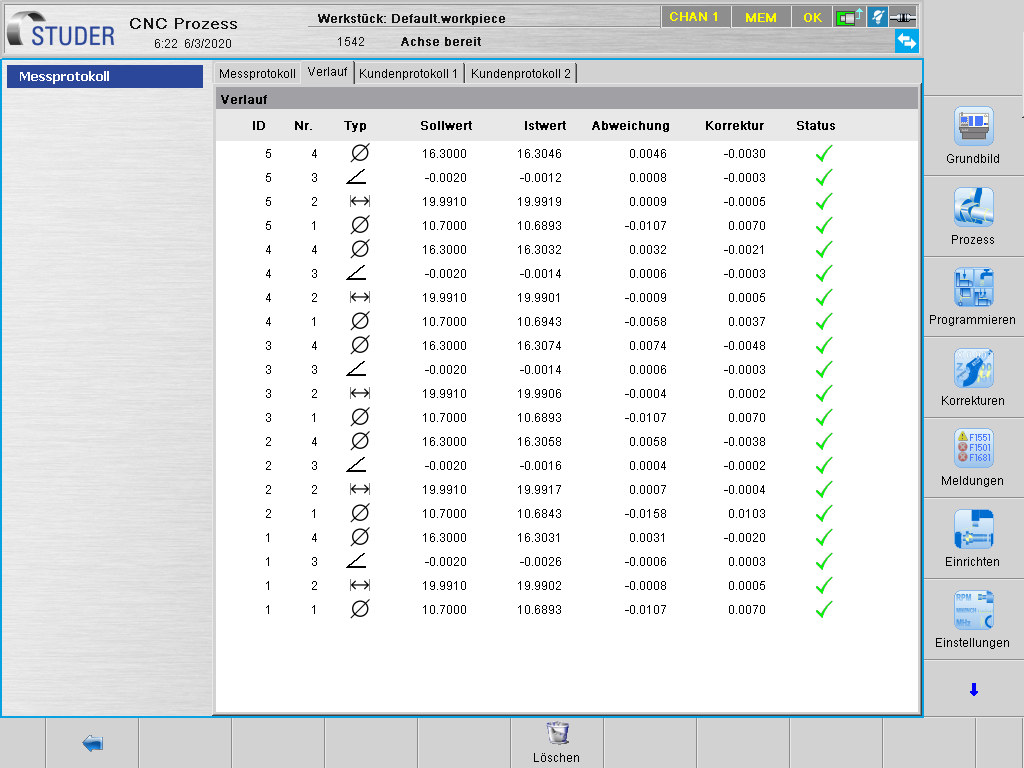The height and width of the screenshot is (768, 1024).
Task: Click the CHAN 1 channel indicator
Action: pos(694,17)
